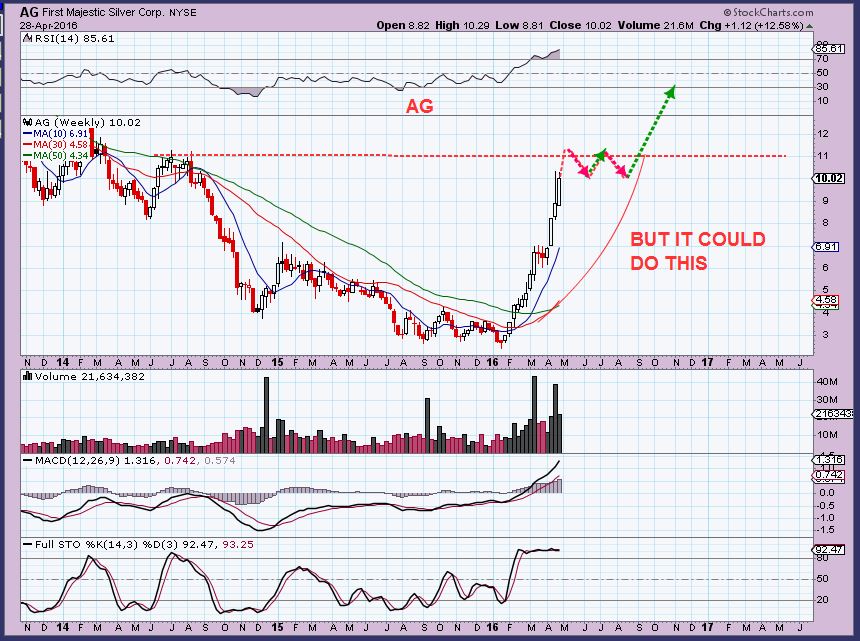
Task: Click the boxed '92.47' stochastic axis tag
Action: pyautogui.click(x=829, y=549)
